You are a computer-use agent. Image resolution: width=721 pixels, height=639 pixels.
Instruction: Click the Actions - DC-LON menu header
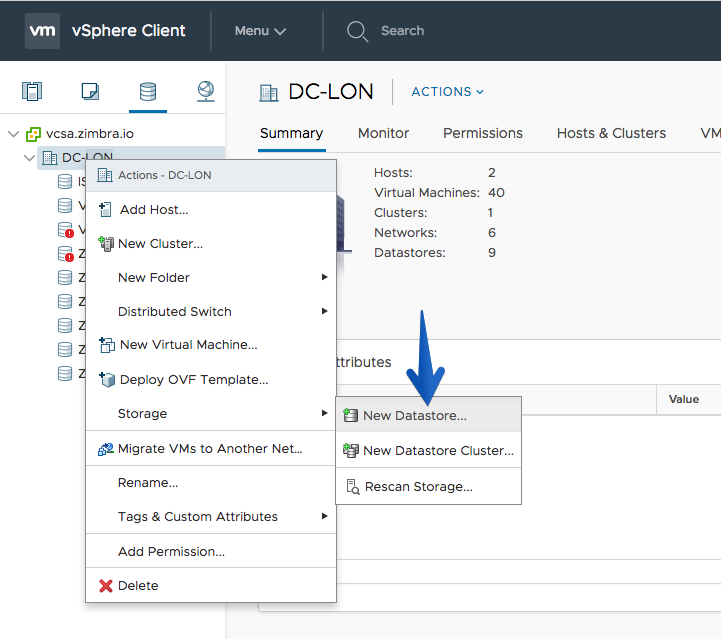pyautogui.click(x=211, y=175)
